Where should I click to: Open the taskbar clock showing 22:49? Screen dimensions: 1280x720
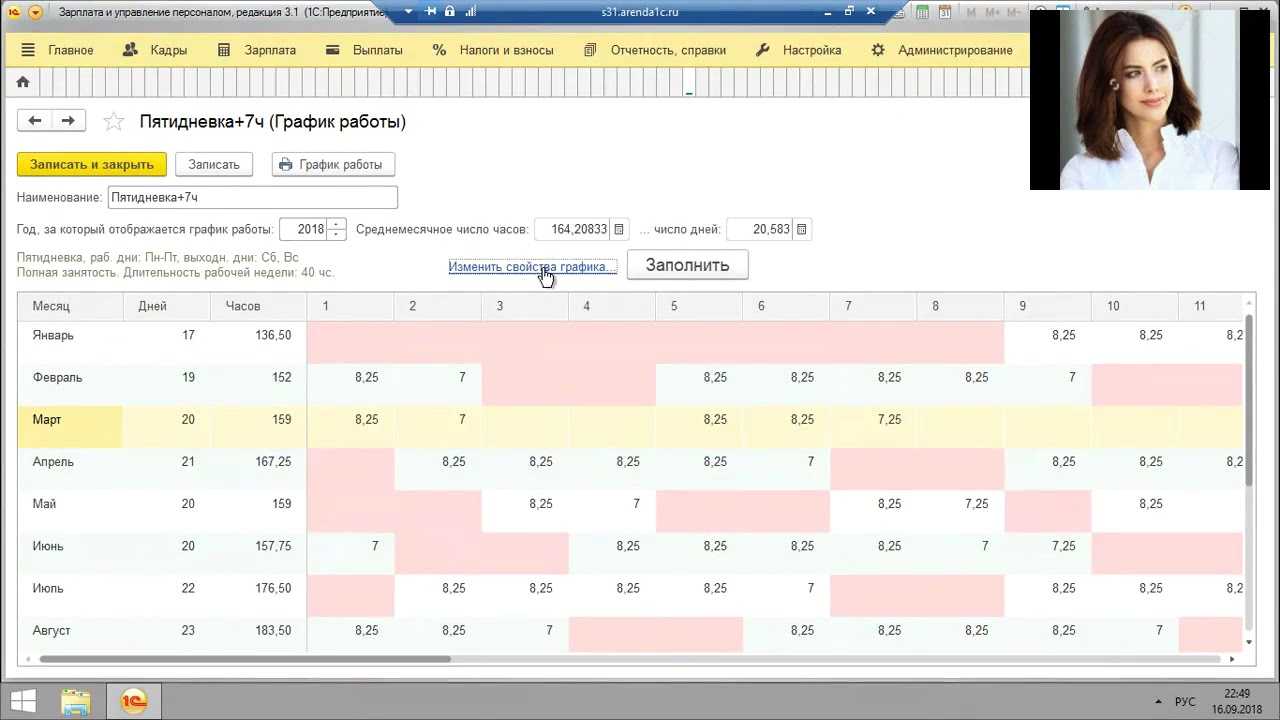click(1237, 701)
